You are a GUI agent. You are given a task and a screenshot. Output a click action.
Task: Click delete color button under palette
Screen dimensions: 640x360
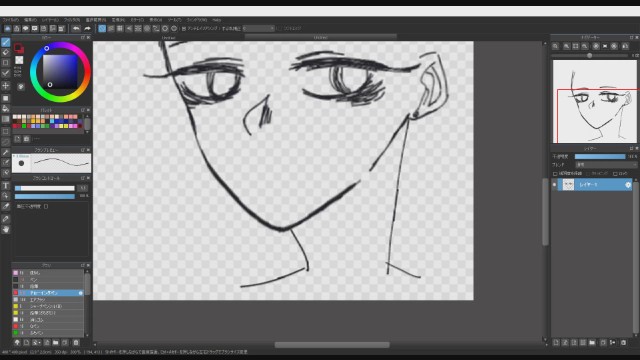(27, 139)
